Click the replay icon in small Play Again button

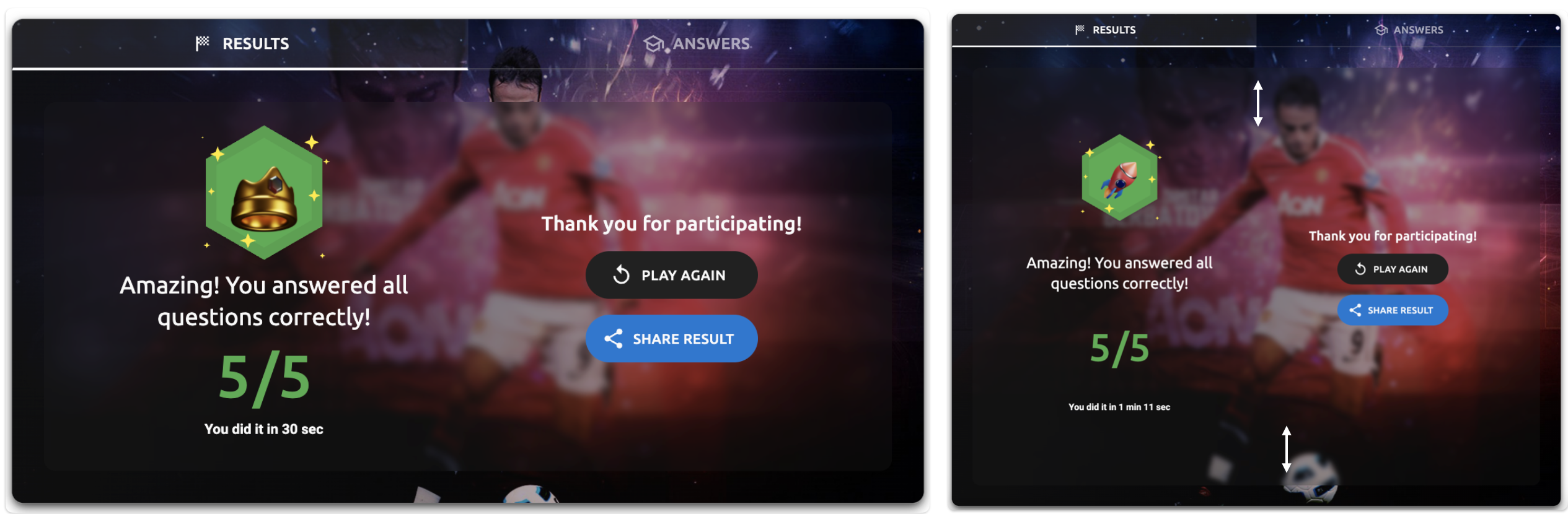point(1360,269)
